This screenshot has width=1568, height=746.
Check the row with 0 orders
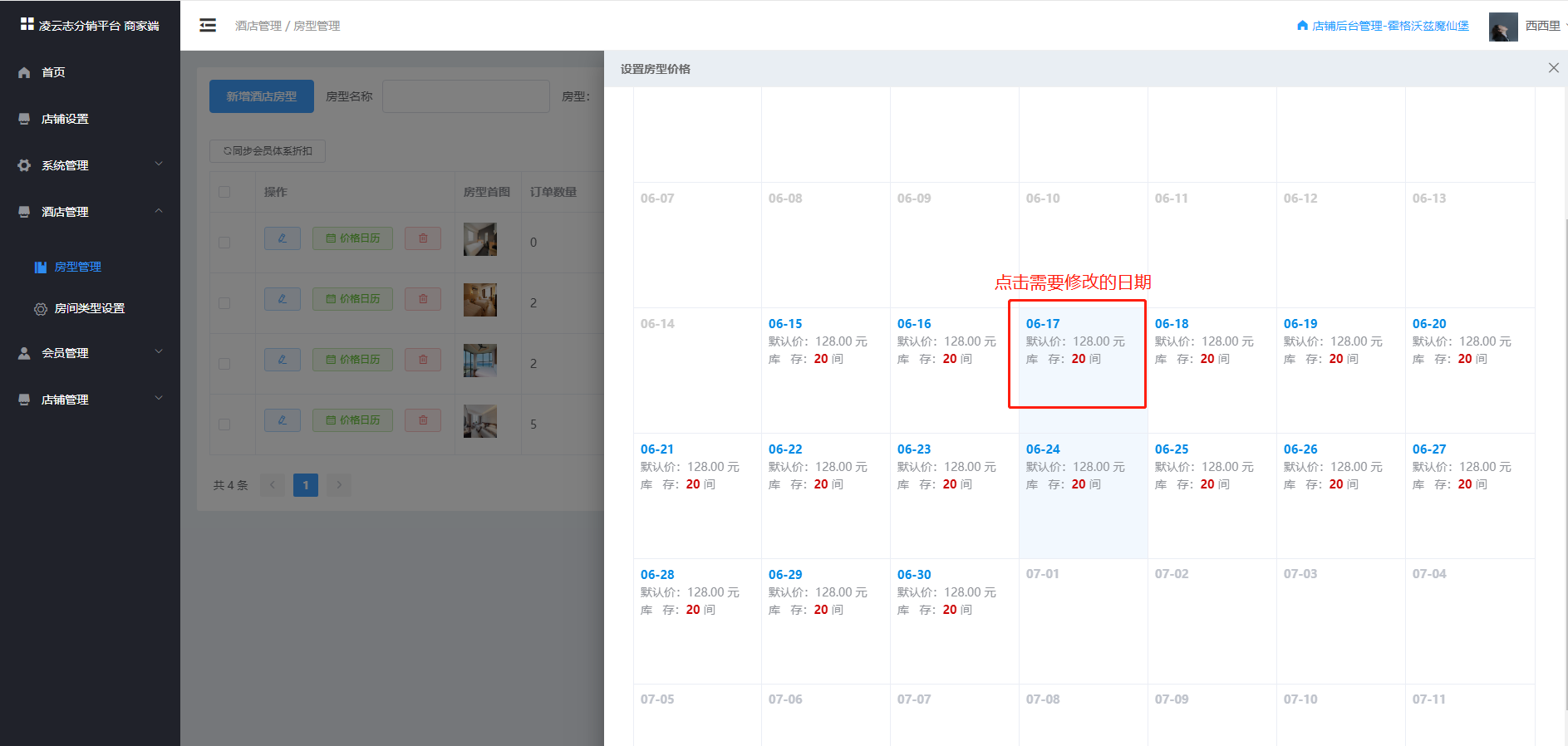(x=224, y=243)
